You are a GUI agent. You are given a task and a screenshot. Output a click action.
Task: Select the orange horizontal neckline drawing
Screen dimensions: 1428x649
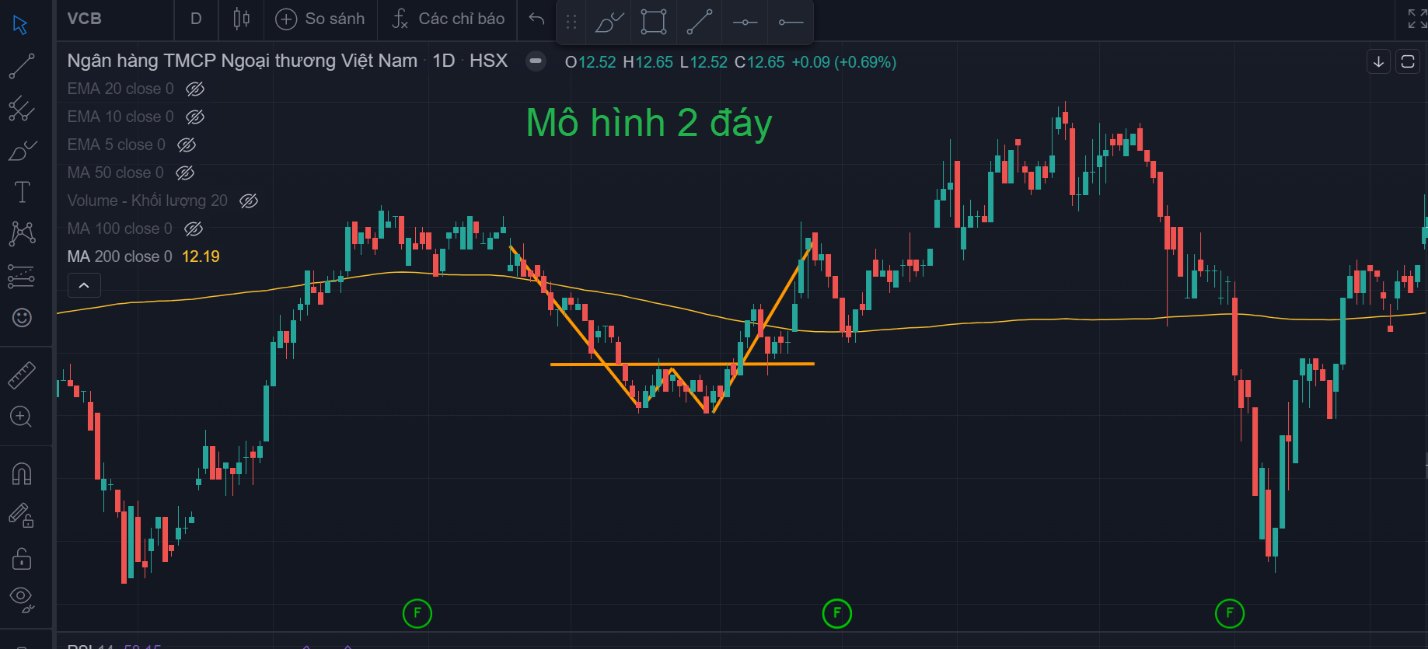683,364
